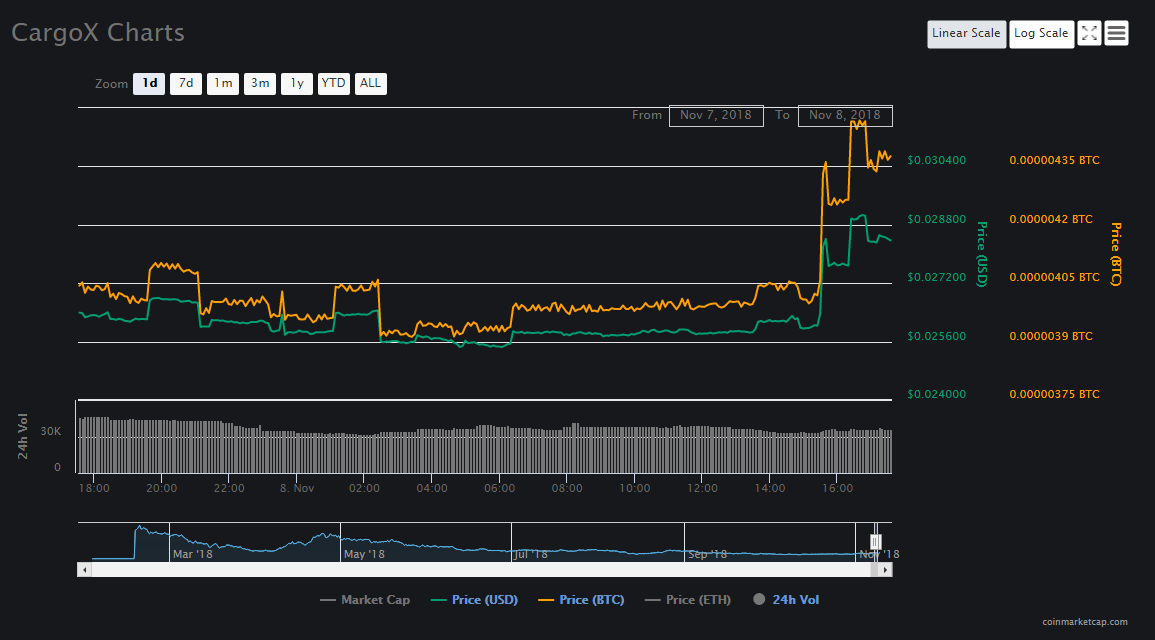The height and width of the screenshot is (640, 1155).
Task: Click the navigator range handle
Action: point(875,542)
